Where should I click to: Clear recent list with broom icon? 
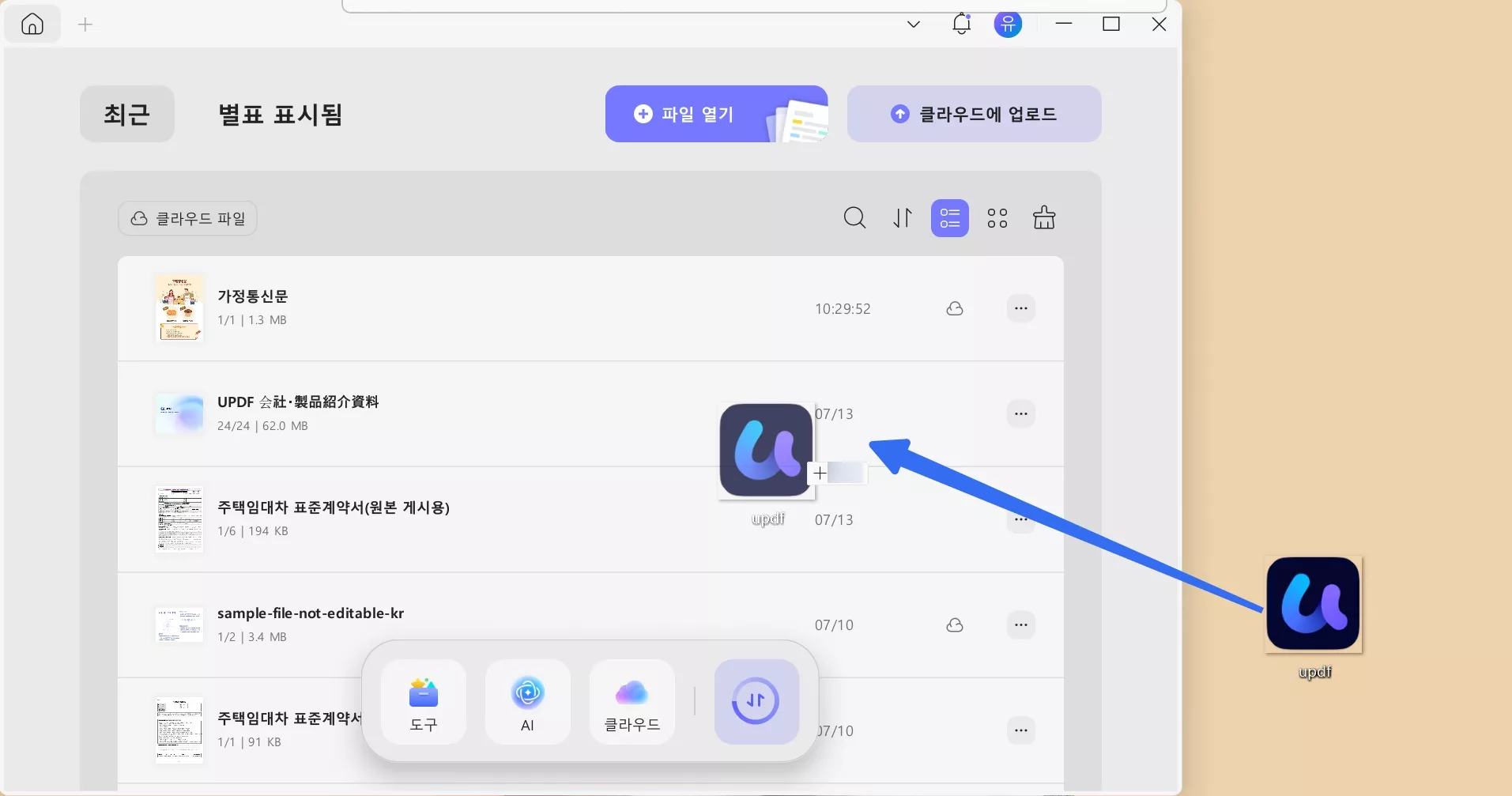1044,217
